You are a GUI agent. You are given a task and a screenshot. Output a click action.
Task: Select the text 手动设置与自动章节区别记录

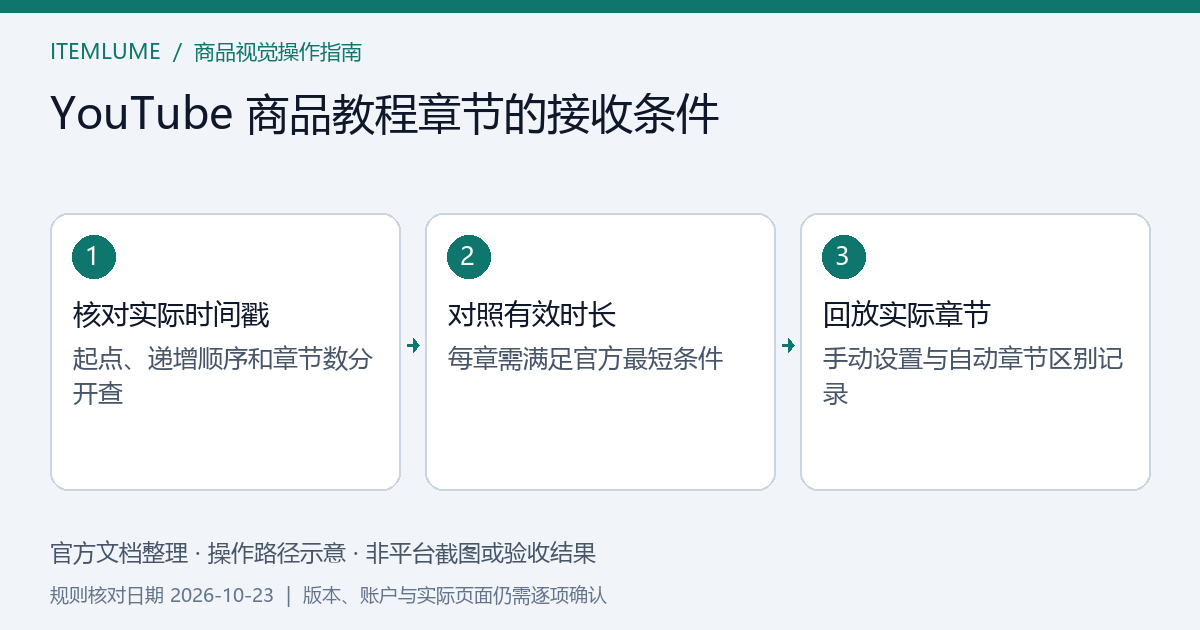click(x=973, y=376)
